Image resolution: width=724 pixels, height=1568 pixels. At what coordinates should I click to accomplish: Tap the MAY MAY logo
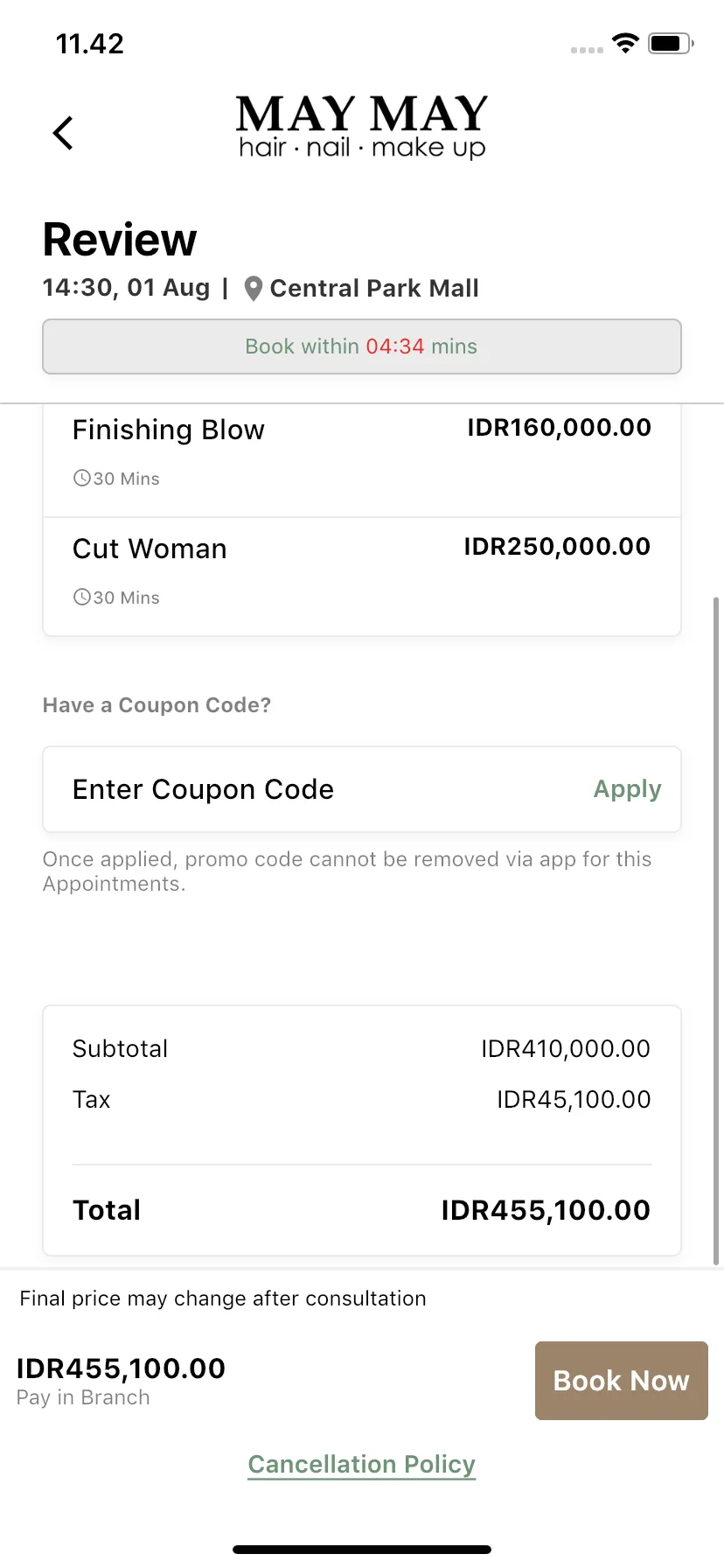pos(362,127)
